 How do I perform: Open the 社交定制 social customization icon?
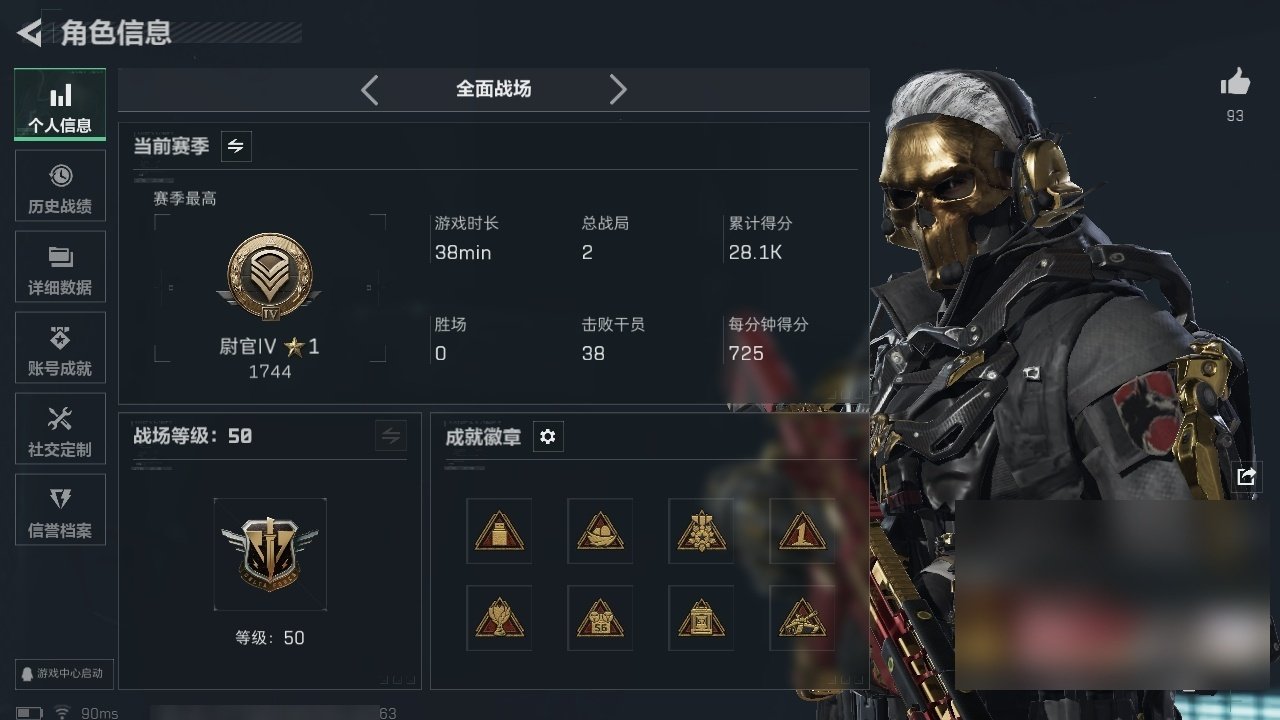pyautogui.click(x=60, y=430)
